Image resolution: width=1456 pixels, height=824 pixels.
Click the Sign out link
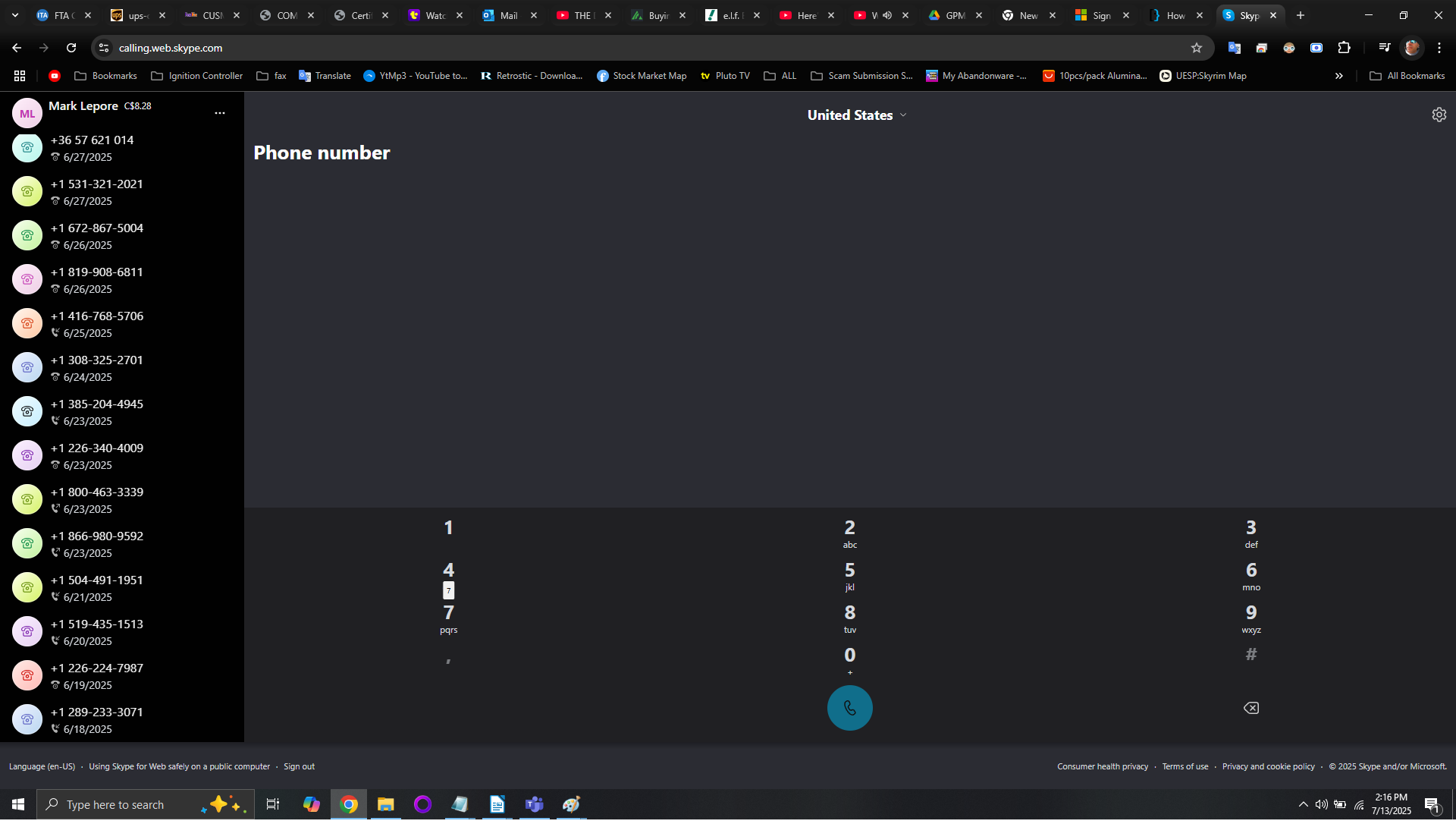(x=299, y=766)
